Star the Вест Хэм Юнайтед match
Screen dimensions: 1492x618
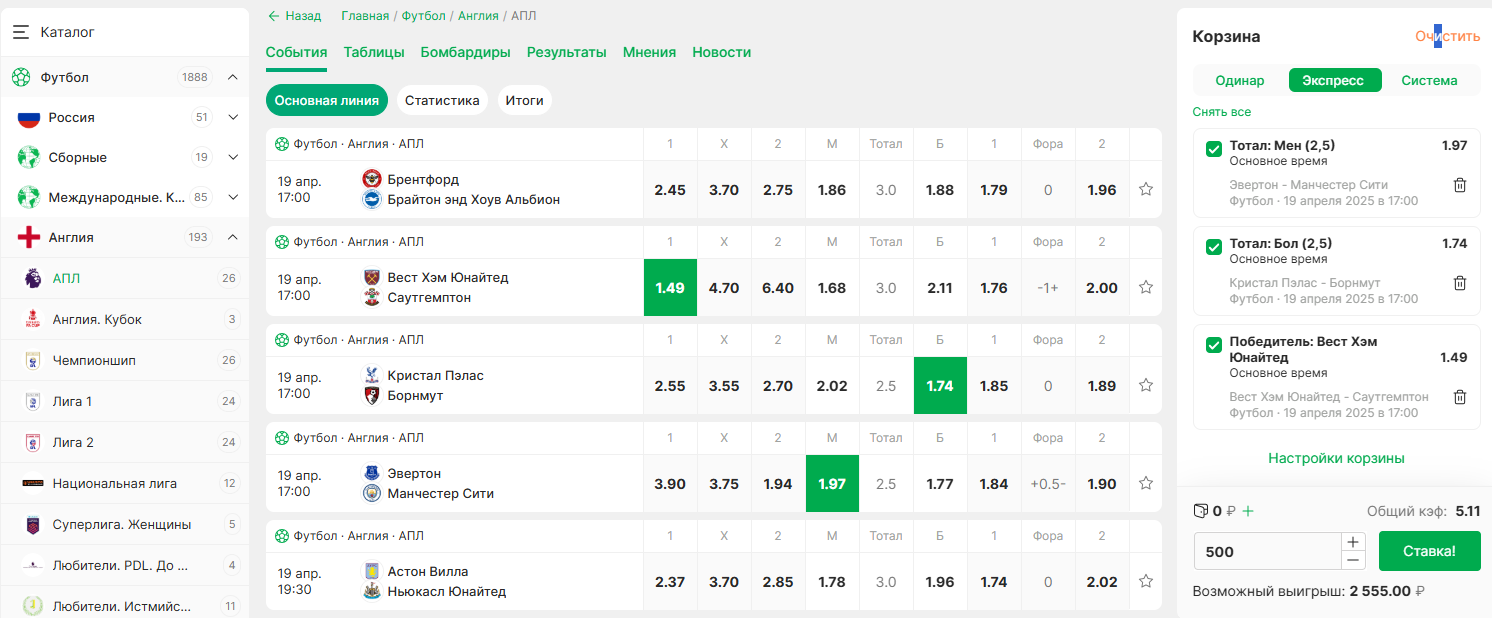pyautogui.click(x=1146, y=287)
